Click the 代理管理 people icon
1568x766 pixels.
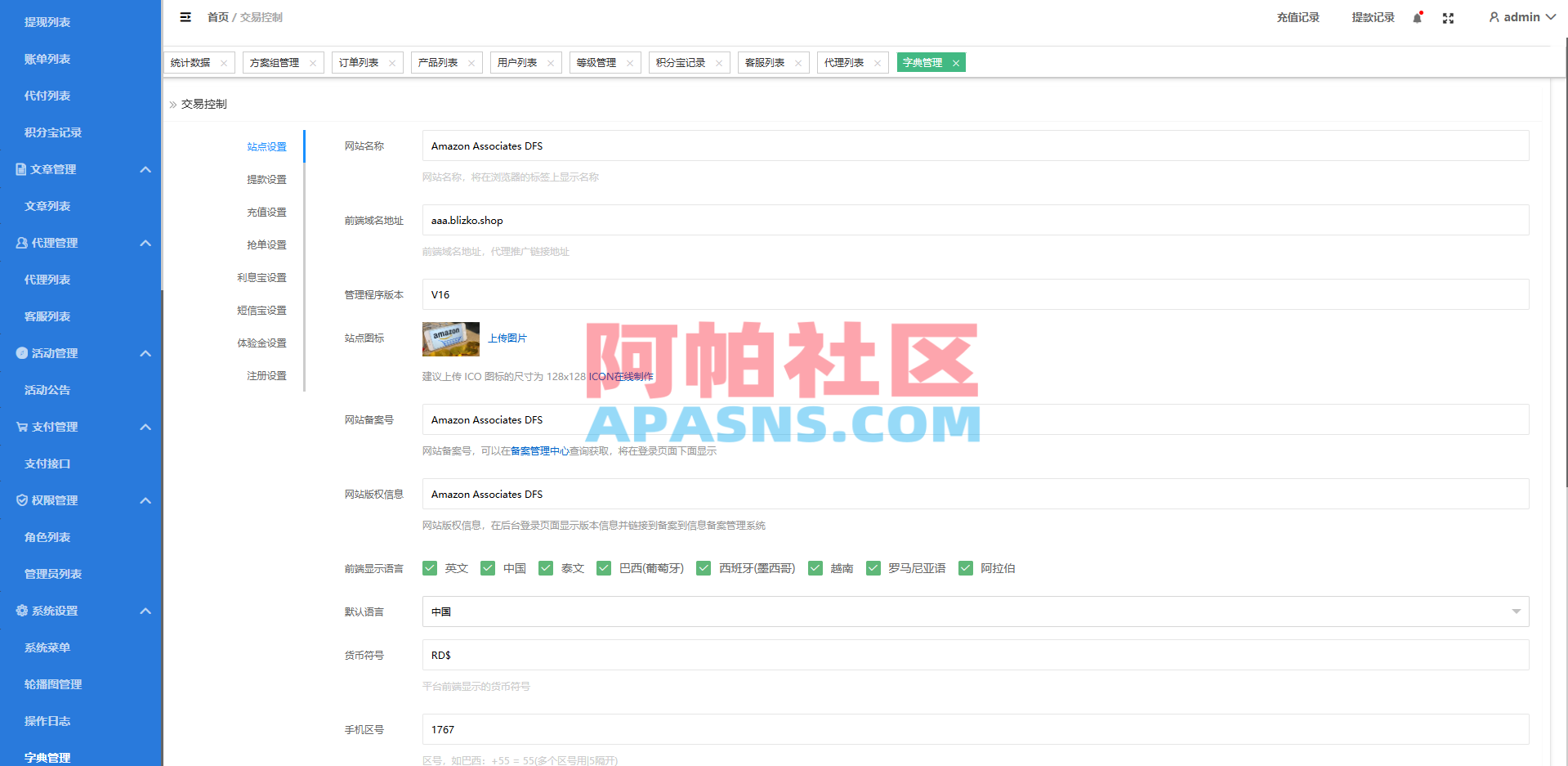point(20,243)
